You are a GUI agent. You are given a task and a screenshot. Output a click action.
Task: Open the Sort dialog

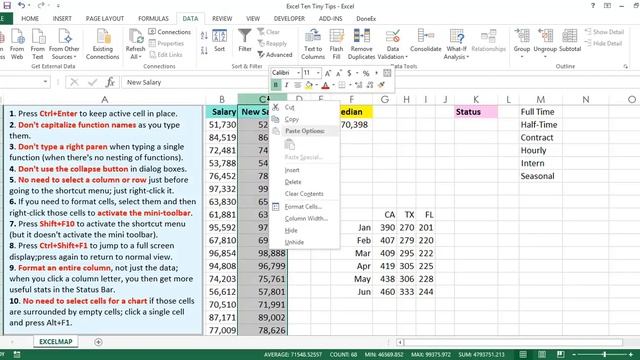click(220, 41)
